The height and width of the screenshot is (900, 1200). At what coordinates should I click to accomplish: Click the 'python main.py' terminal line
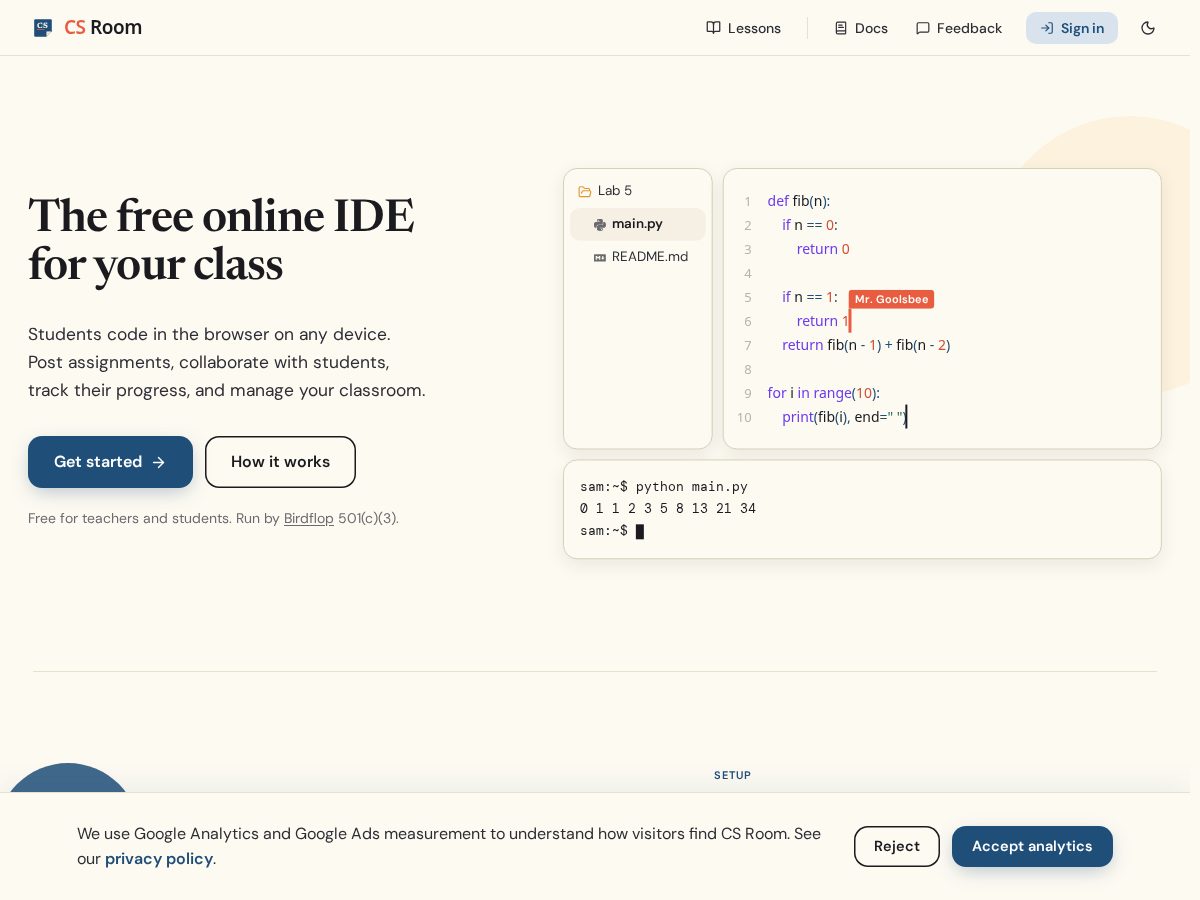click(x=664, y=487)
